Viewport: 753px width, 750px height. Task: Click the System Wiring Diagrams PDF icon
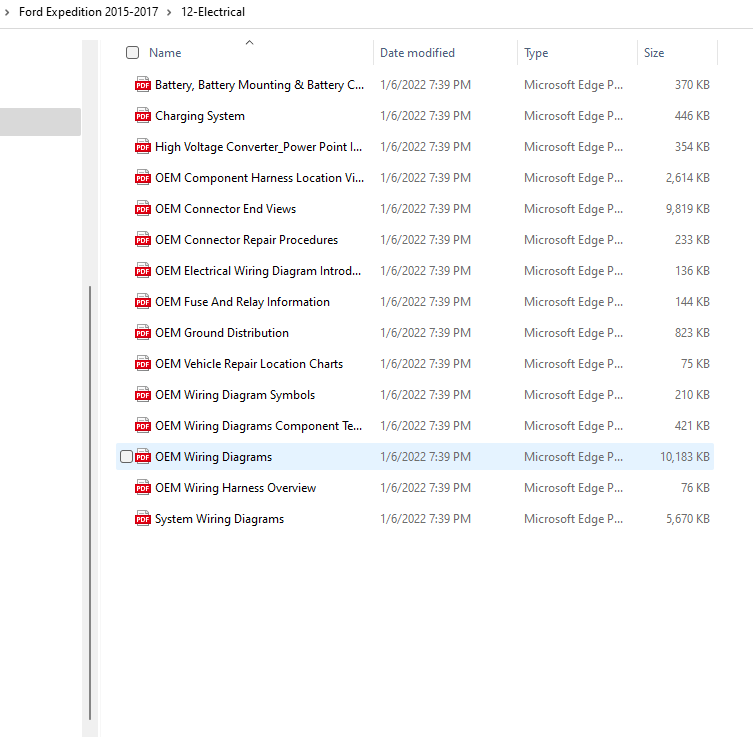[x=142, y=519]
